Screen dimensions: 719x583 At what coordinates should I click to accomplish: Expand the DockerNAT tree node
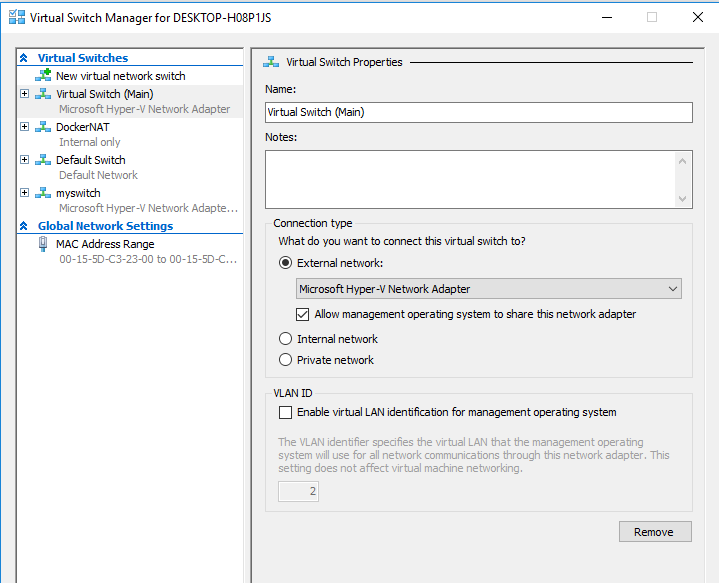pyautogui.click(x=25, y=127)
